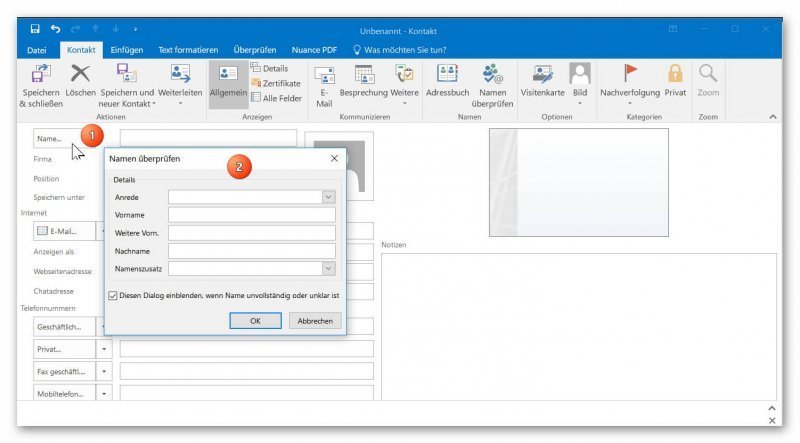Click Abbrechen to cancel dialog

[x=315, y=321]
